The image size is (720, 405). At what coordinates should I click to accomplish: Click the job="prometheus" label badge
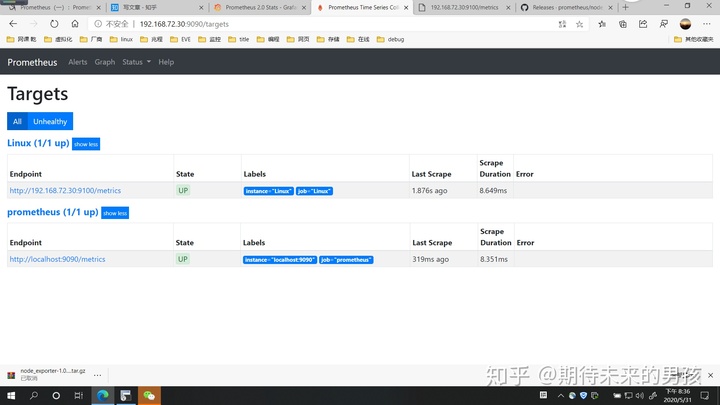[x=346, y=260]
